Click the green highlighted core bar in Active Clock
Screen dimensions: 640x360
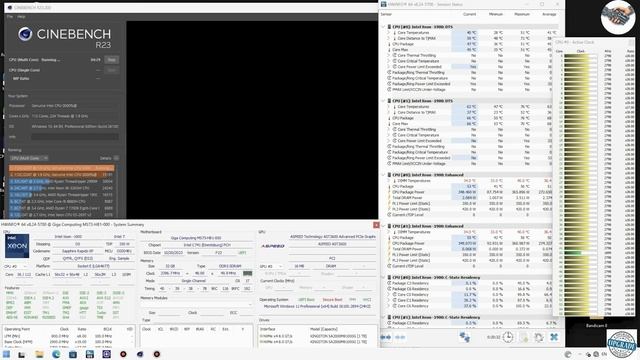[573, 253]
